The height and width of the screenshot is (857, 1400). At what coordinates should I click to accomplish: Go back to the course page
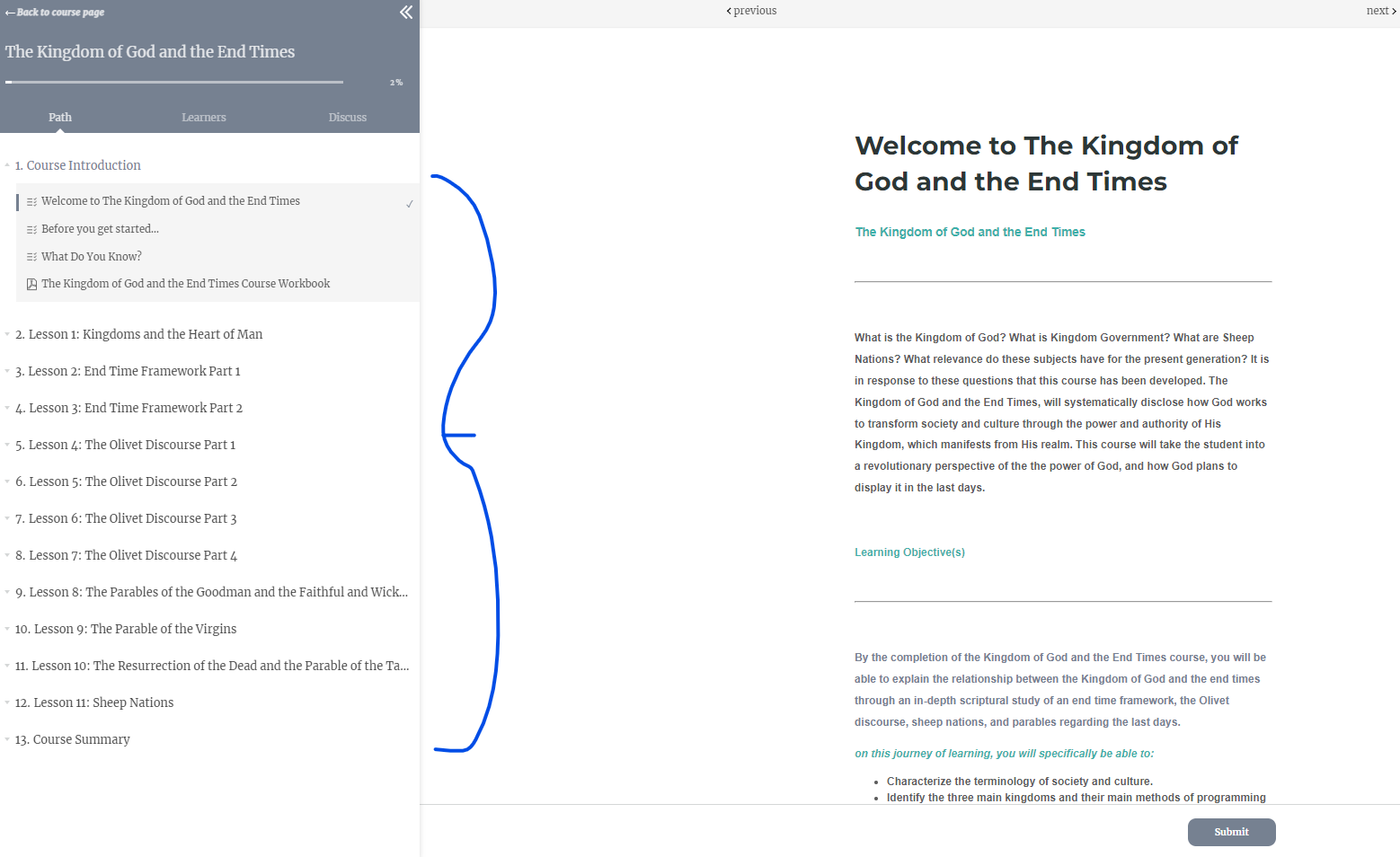55,13
